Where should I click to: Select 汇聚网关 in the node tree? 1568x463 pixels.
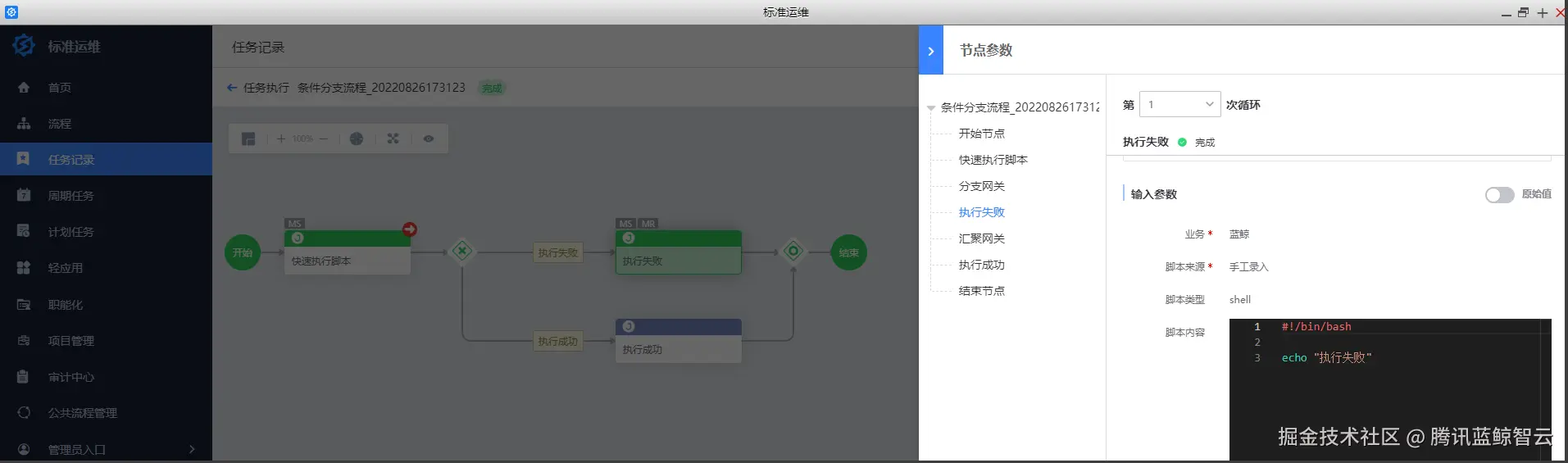pyautogui.click(x=982, y=238)
